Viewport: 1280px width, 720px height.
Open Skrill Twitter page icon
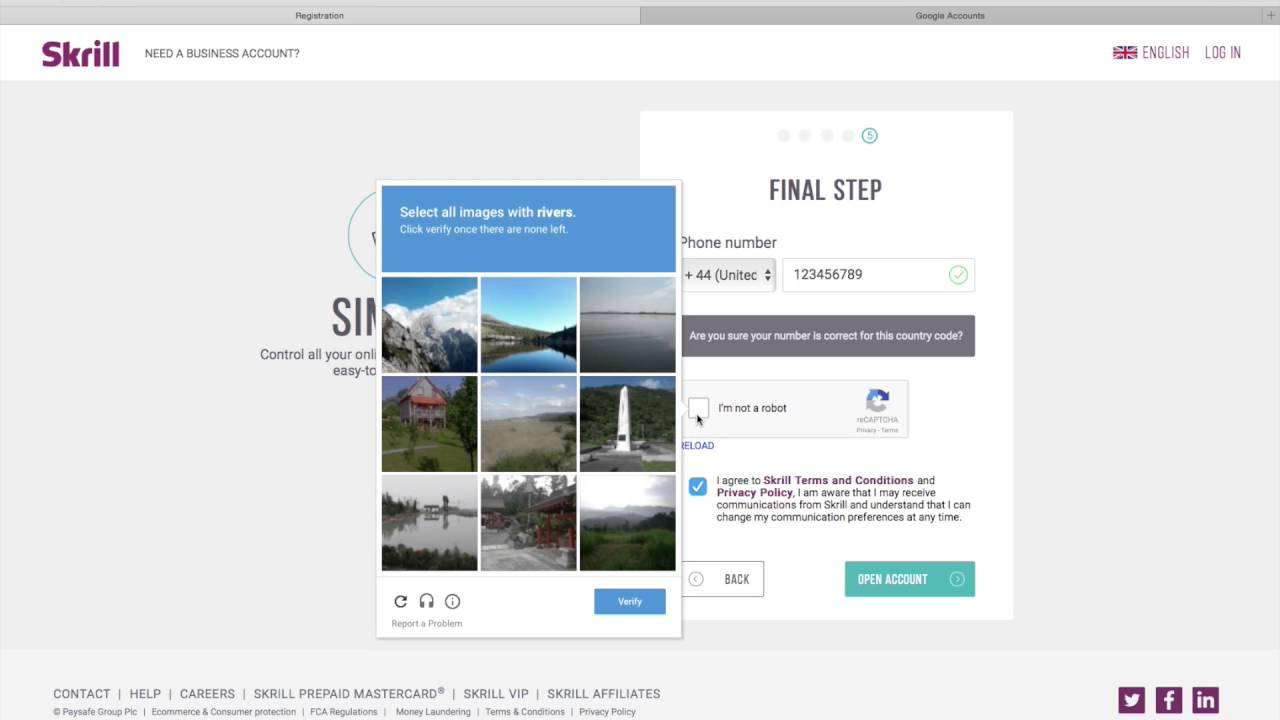click(1132, 700)
